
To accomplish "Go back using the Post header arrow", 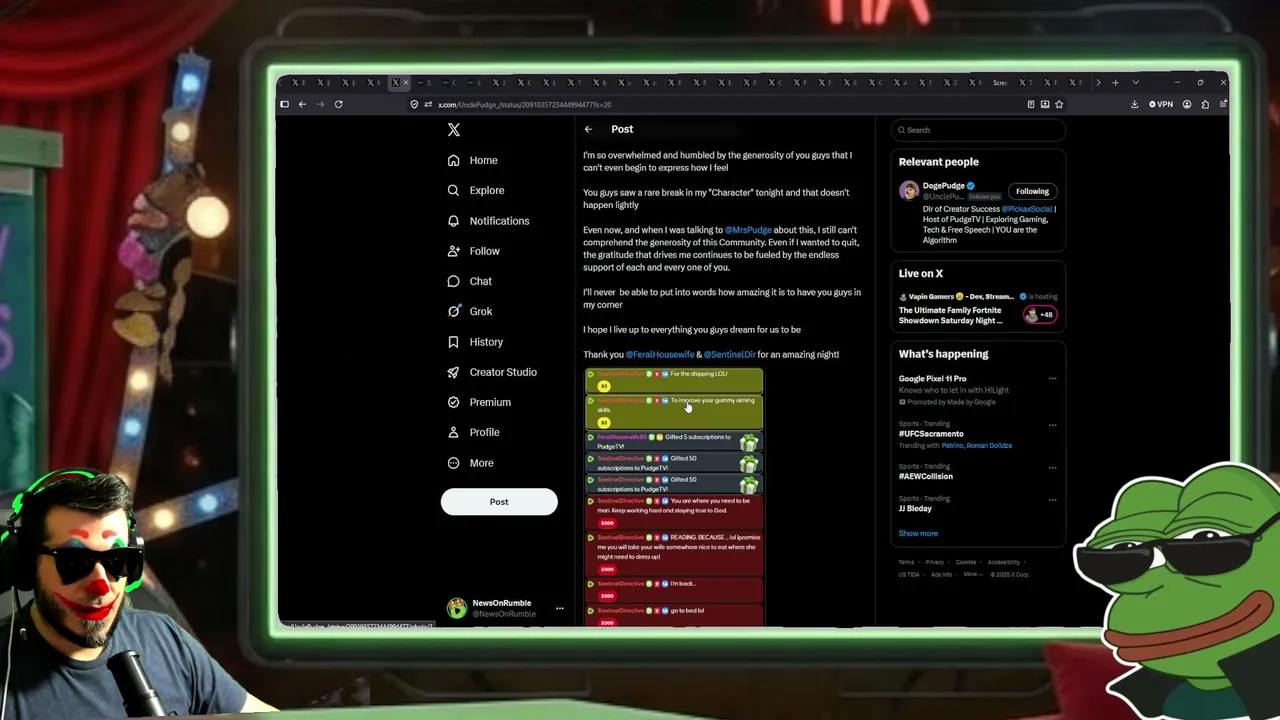I will tap(588, 129).
